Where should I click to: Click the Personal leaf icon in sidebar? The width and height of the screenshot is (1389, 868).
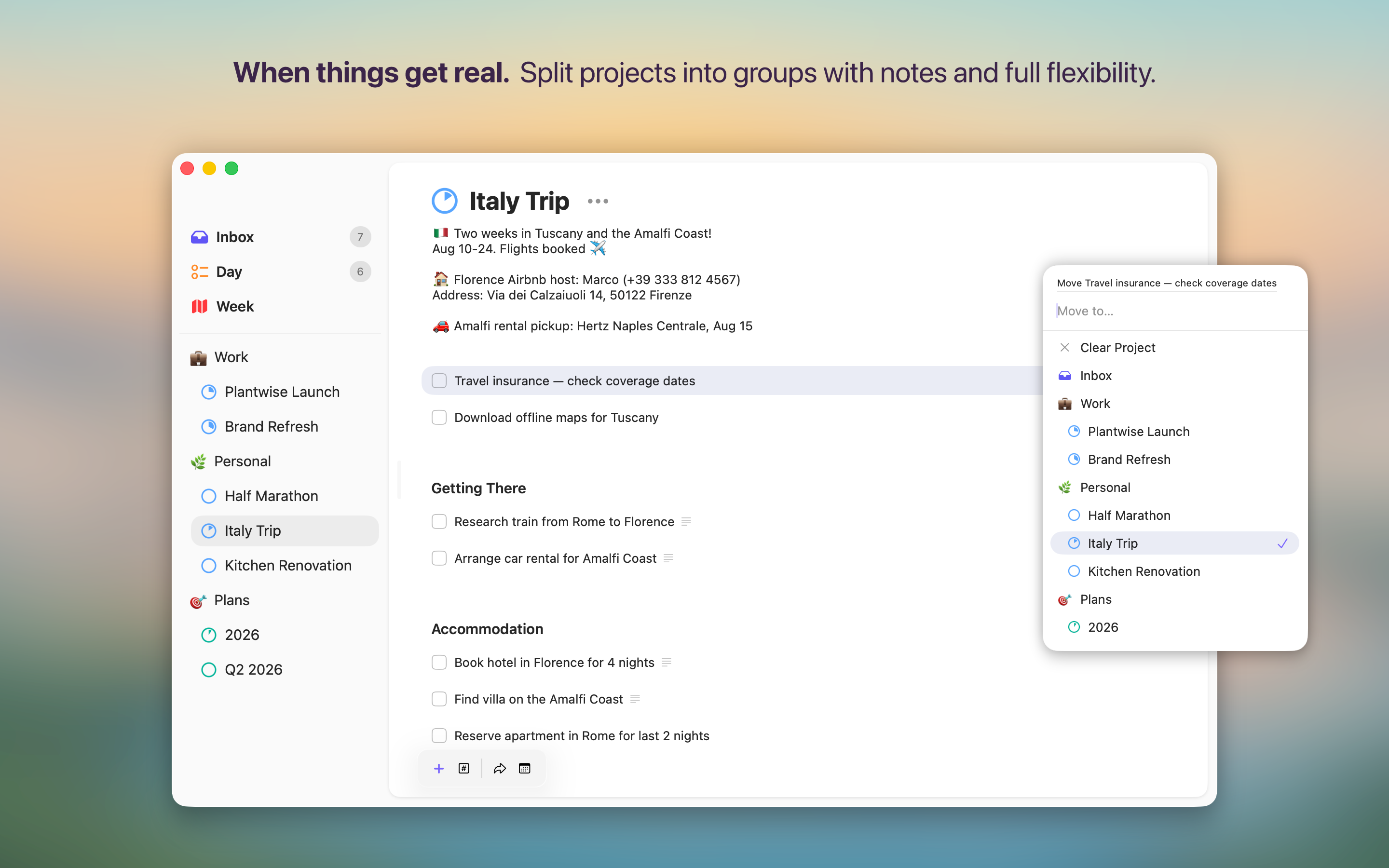coord(198,461)
